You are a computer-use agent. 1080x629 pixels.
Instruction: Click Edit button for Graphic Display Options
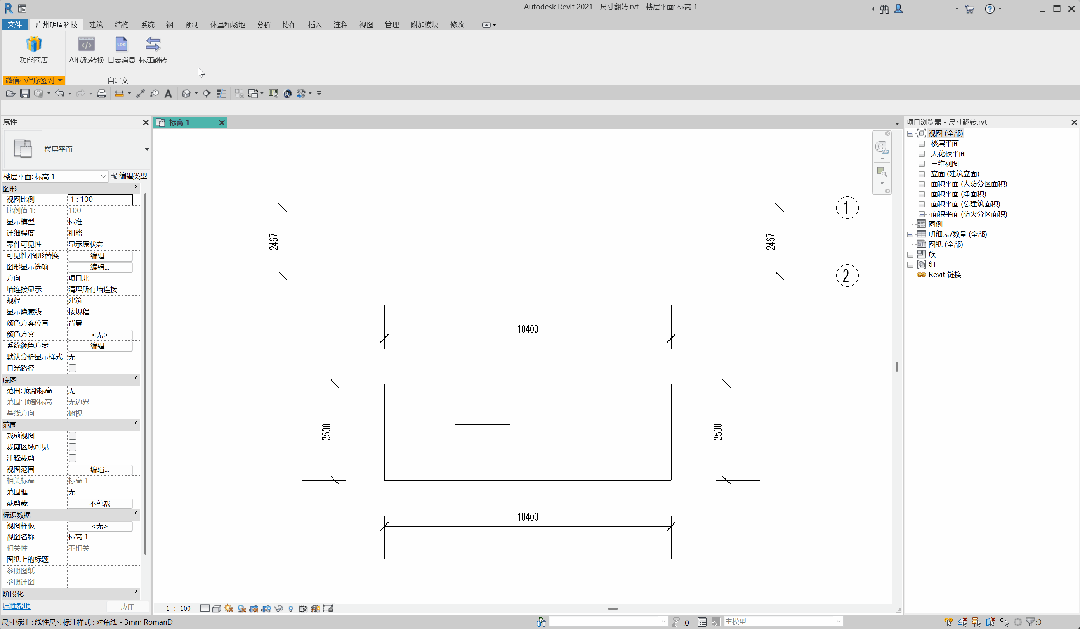pos(100,267)
